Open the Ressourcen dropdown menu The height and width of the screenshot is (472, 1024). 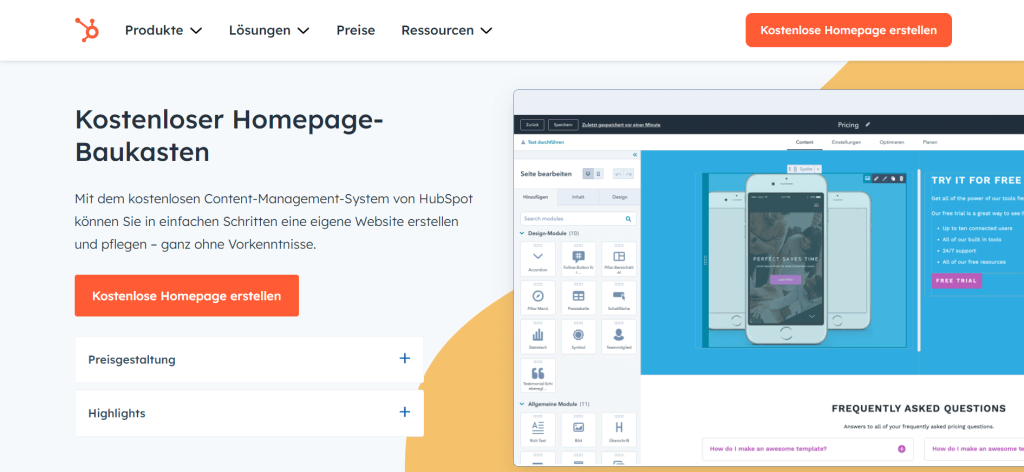pos(447,30)
